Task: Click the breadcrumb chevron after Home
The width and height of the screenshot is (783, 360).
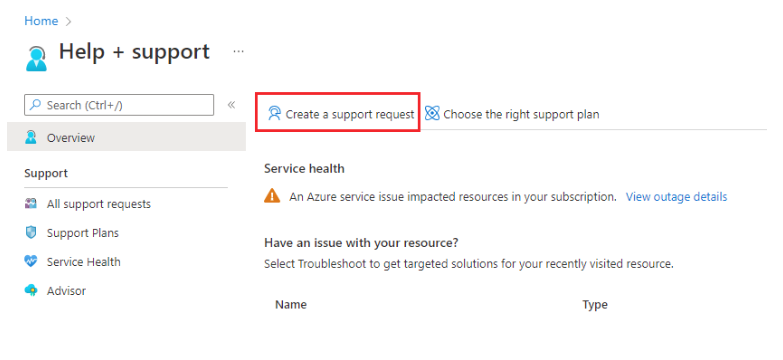Action: [x=68, y=21]
